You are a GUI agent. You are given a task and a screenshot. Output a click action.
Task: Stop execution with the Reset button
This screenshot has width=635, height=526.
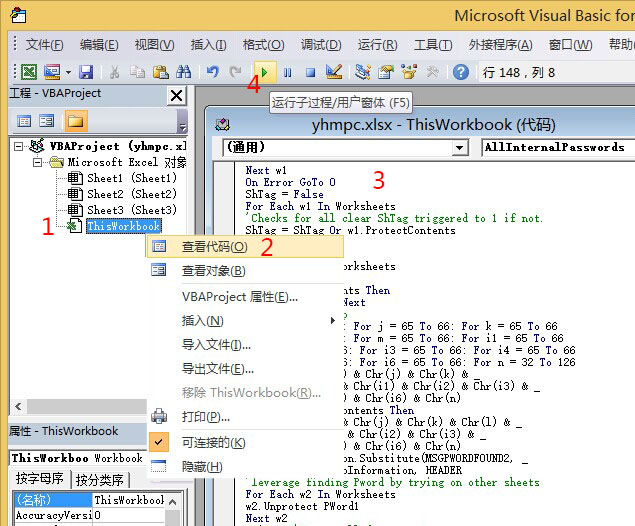(x=311, y=72)
